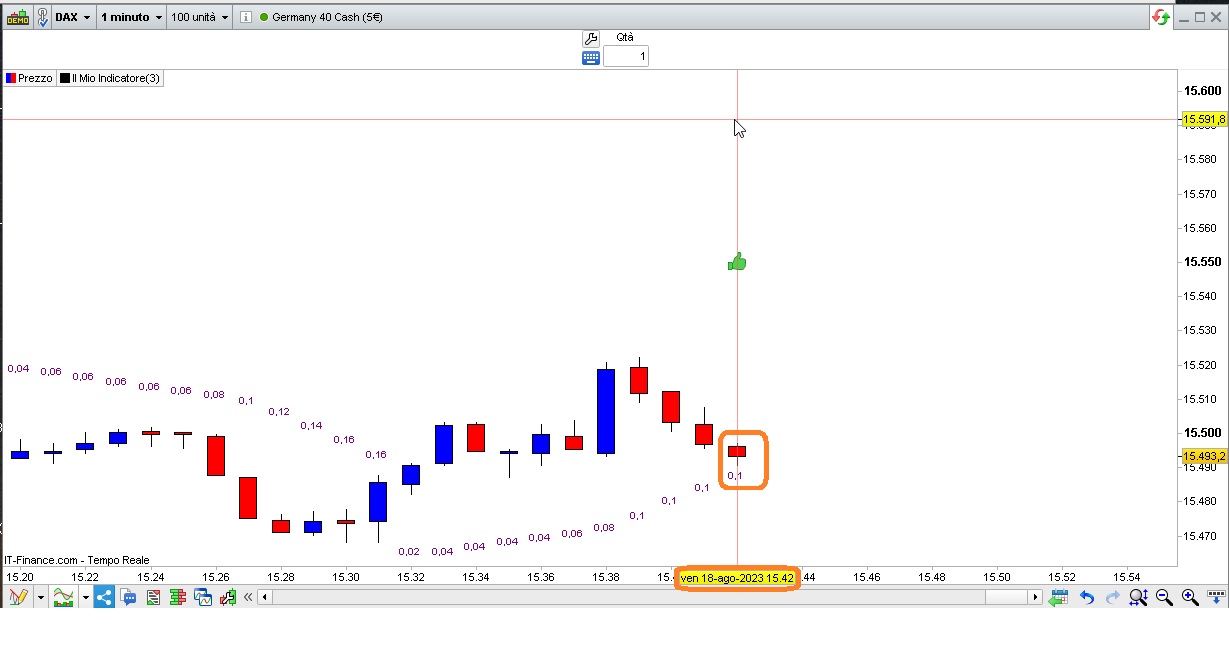Click the black Il Mio Indicatore color swatch
This screenshot has height=648, width=1229.
pyautogui.click(x=65, y=78)
